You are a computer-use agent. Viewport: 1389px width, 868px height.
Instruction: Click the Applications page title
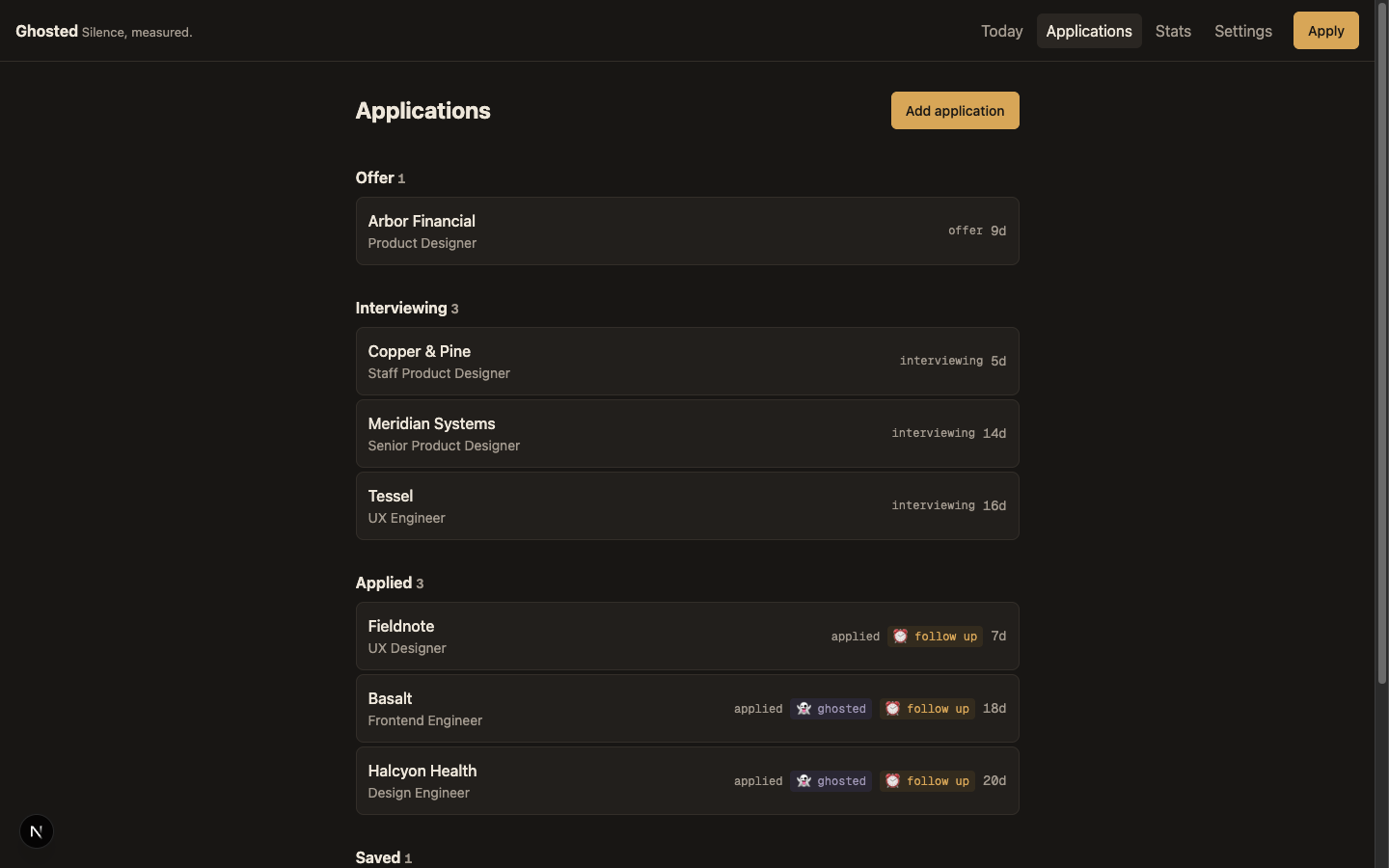[422, 111]
